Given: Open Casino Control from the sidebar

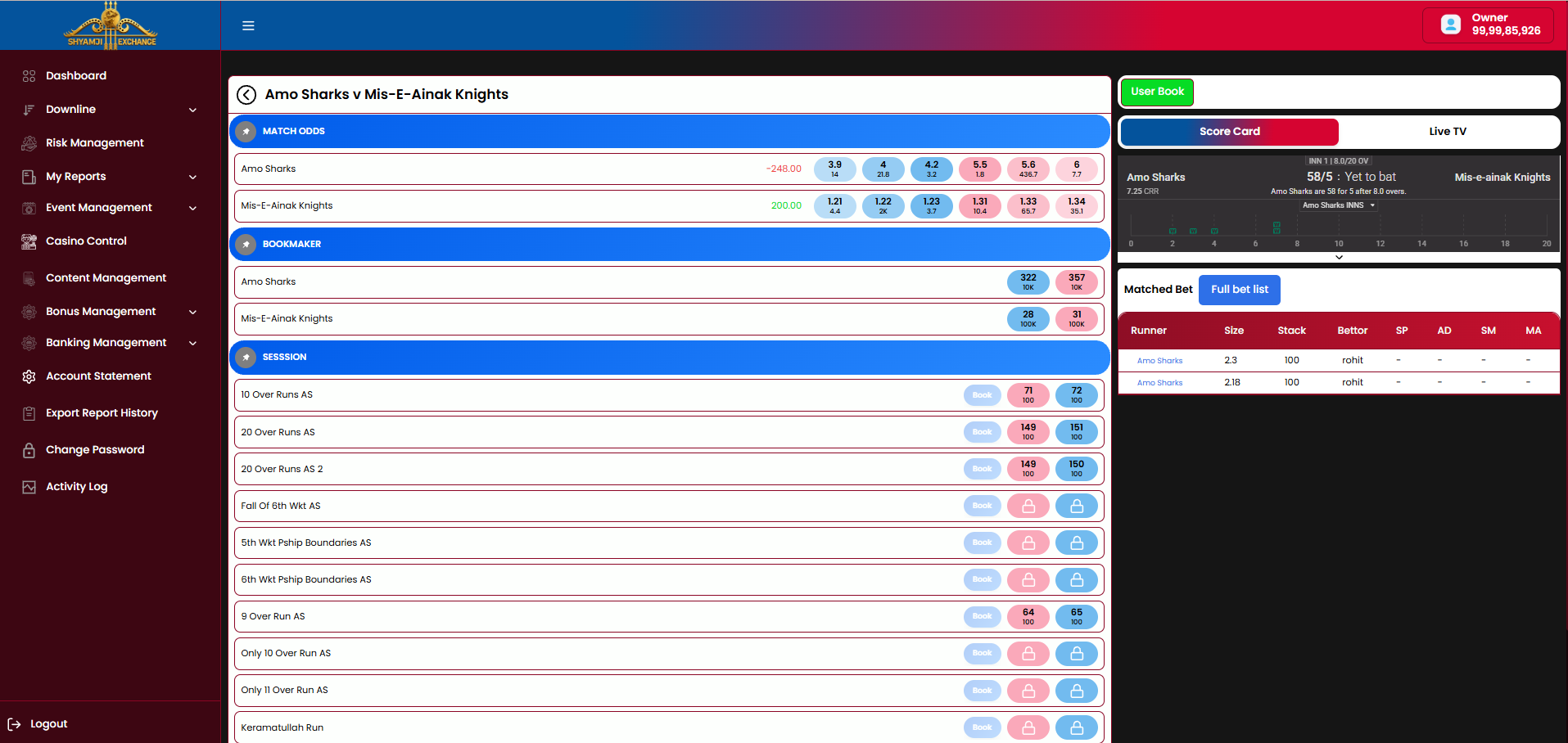Looking at the screenshot, I should click(x=86, y=241).
